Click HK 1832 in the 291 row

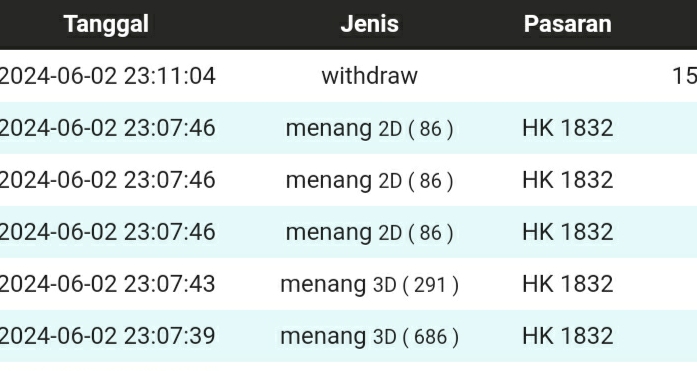coord(568,284)
